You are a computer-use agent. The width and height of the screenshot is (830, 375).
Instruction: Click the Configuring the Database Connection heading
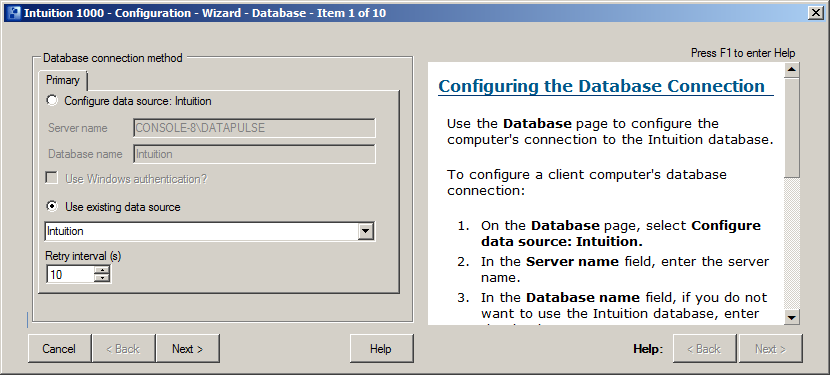click(602, 86)
